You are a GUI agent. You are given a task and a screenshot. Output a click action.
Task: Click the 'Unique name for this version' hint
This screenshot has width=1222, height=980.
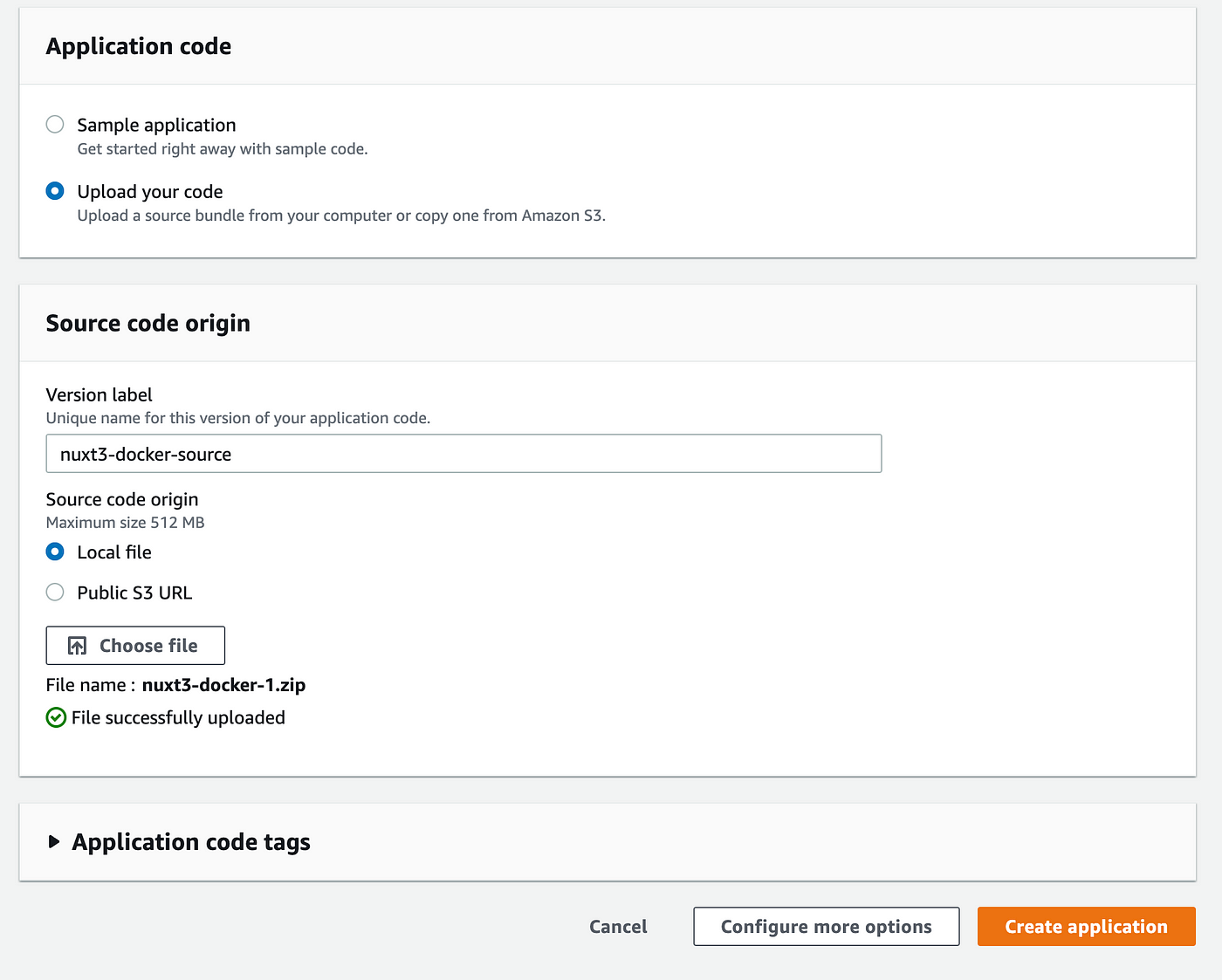coord(238,418)
